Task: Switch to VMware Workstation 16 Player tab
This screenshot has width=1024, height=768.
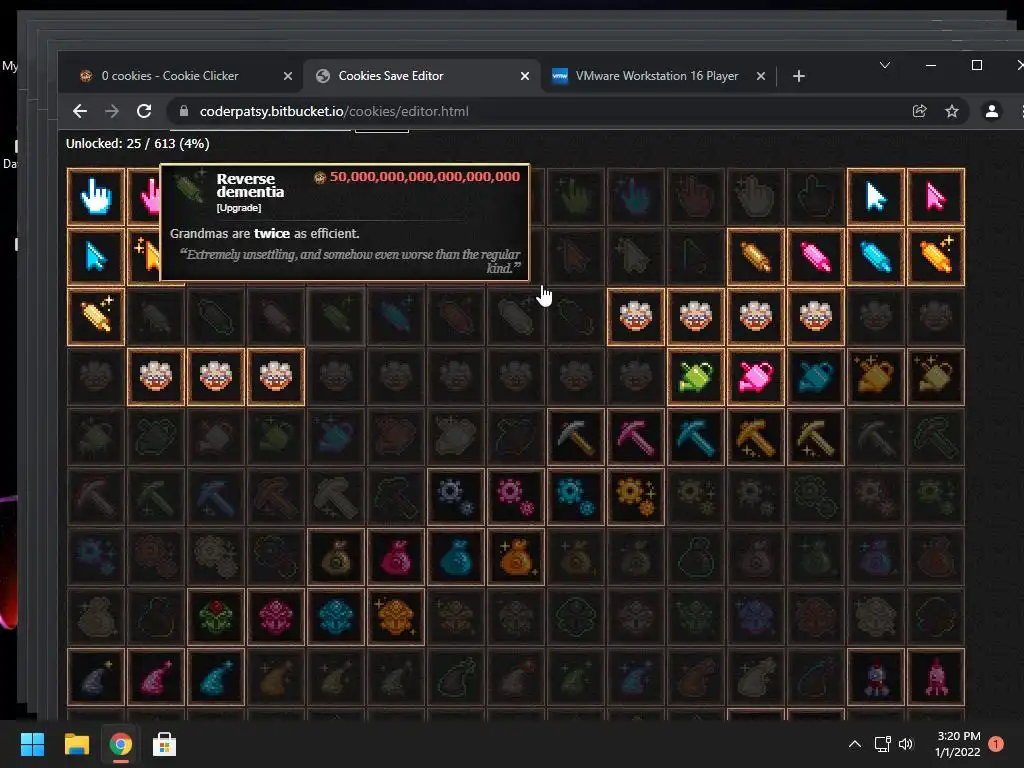Action: (x=656, y=76)
